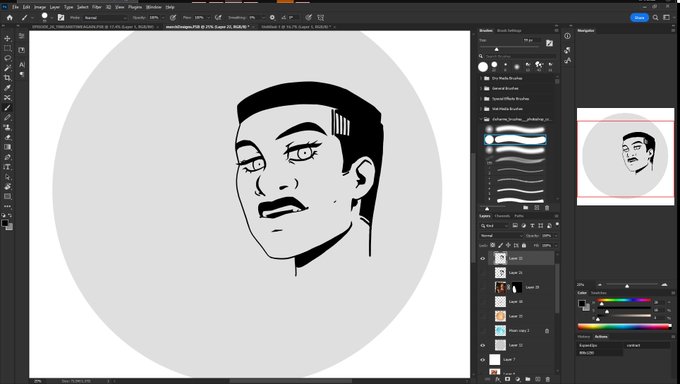
Task: Click the Navigator preview thumbnail
Action: (x=625, y=157)
